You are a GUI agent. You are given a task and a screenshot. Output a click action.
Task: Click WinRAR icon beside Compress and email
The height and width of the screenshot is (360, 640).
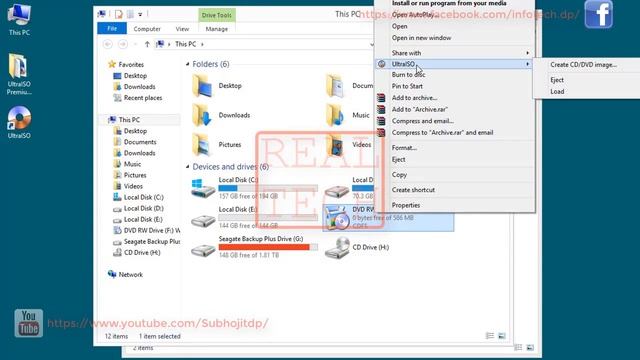(381, 121)
